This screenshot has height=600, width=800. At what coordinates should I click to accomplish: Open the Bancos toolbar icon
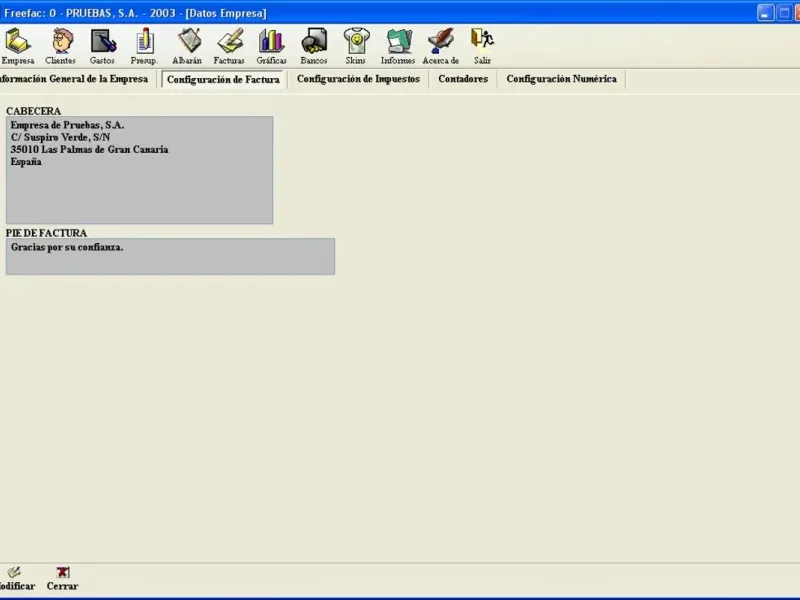click(x=314, y=46)
